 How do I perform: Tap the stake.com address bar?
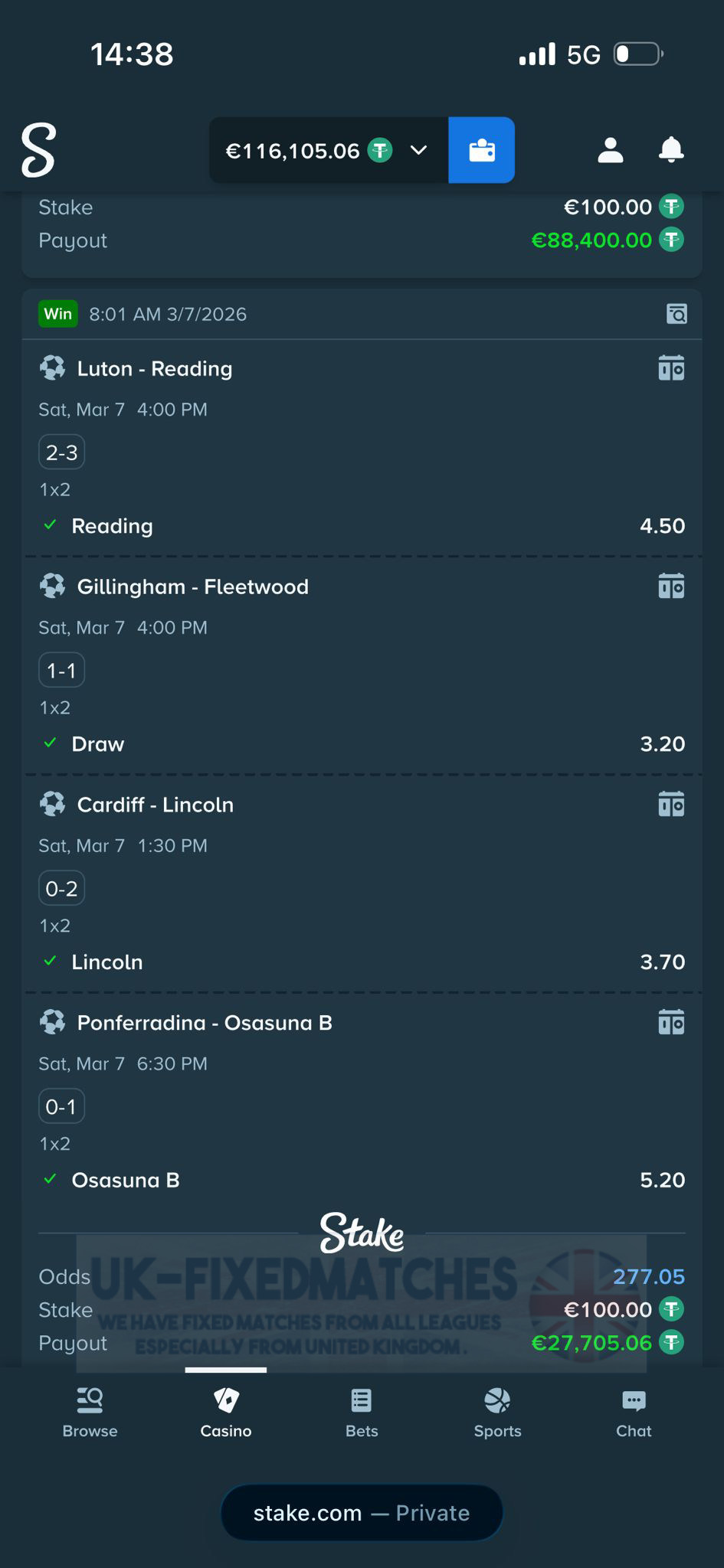coord(362,1513)
